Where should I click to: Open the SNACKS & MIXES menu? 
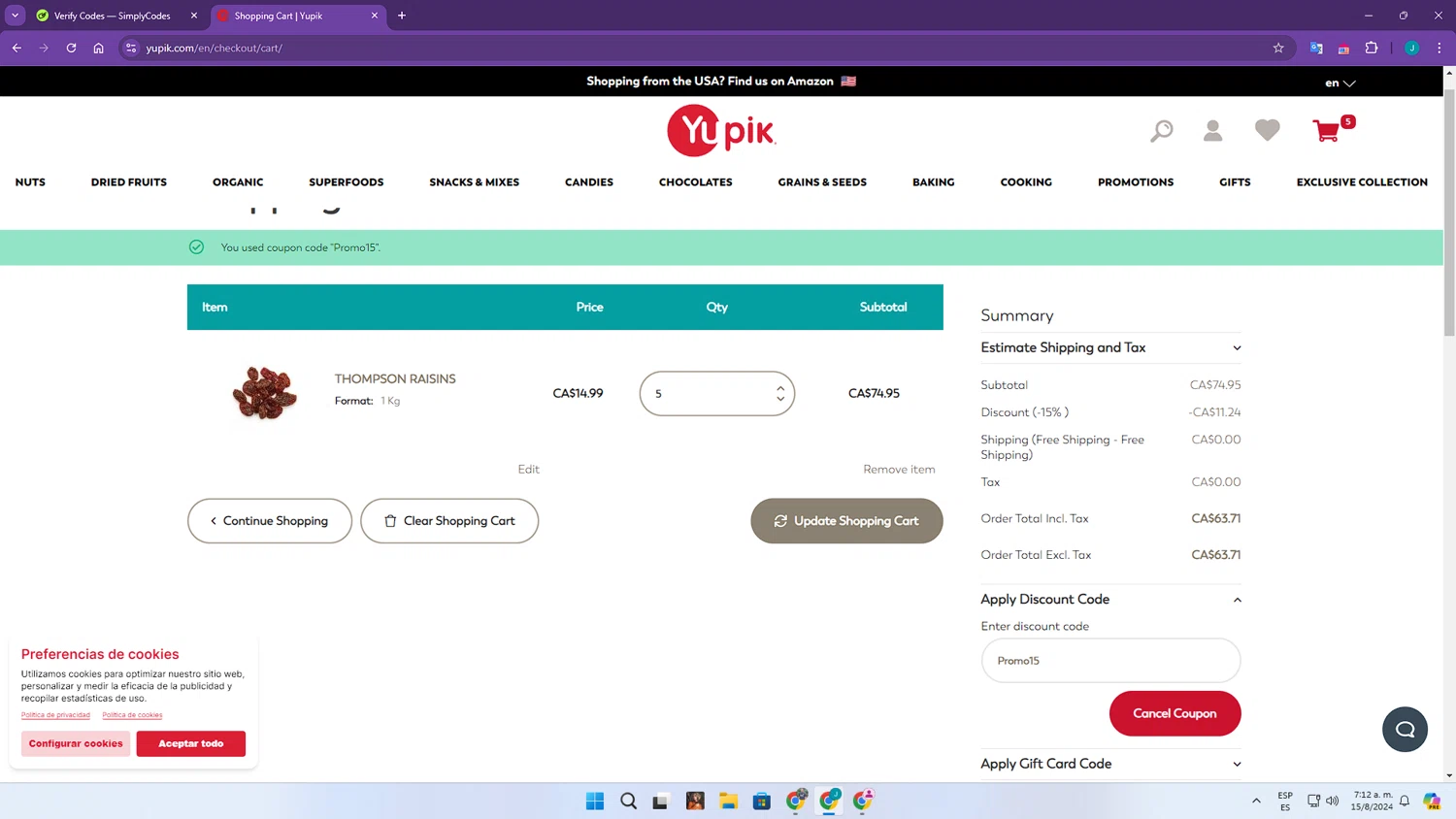(x=475, y=182)
